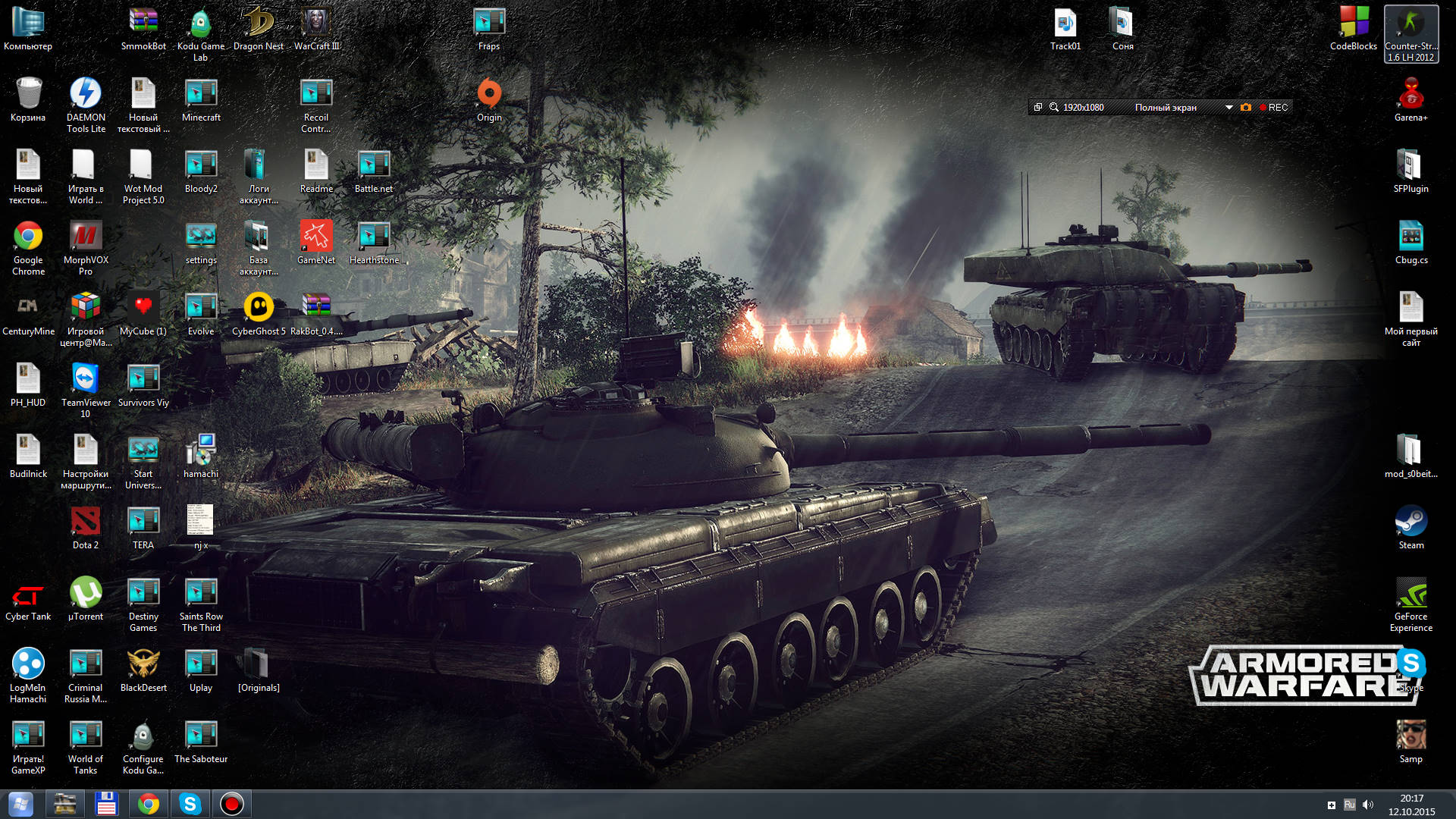This screenshot has width=1456, height=819.
Task: Launch DAEMON Tools Lite shortcut
Action: pyautogui.click(x=86, y=105)
